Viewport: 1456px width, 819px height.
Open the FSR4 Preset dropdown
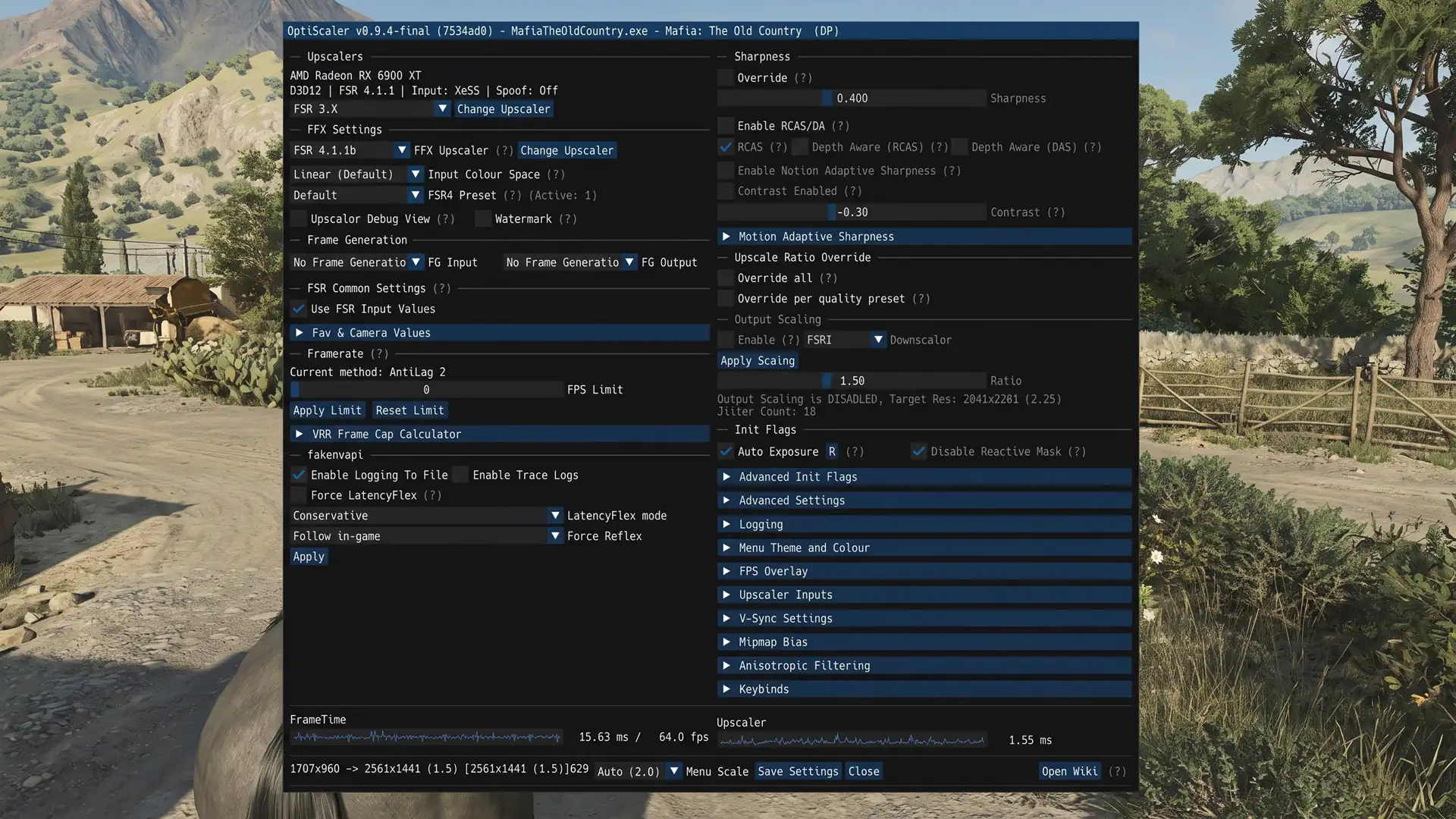pos(356,196)
